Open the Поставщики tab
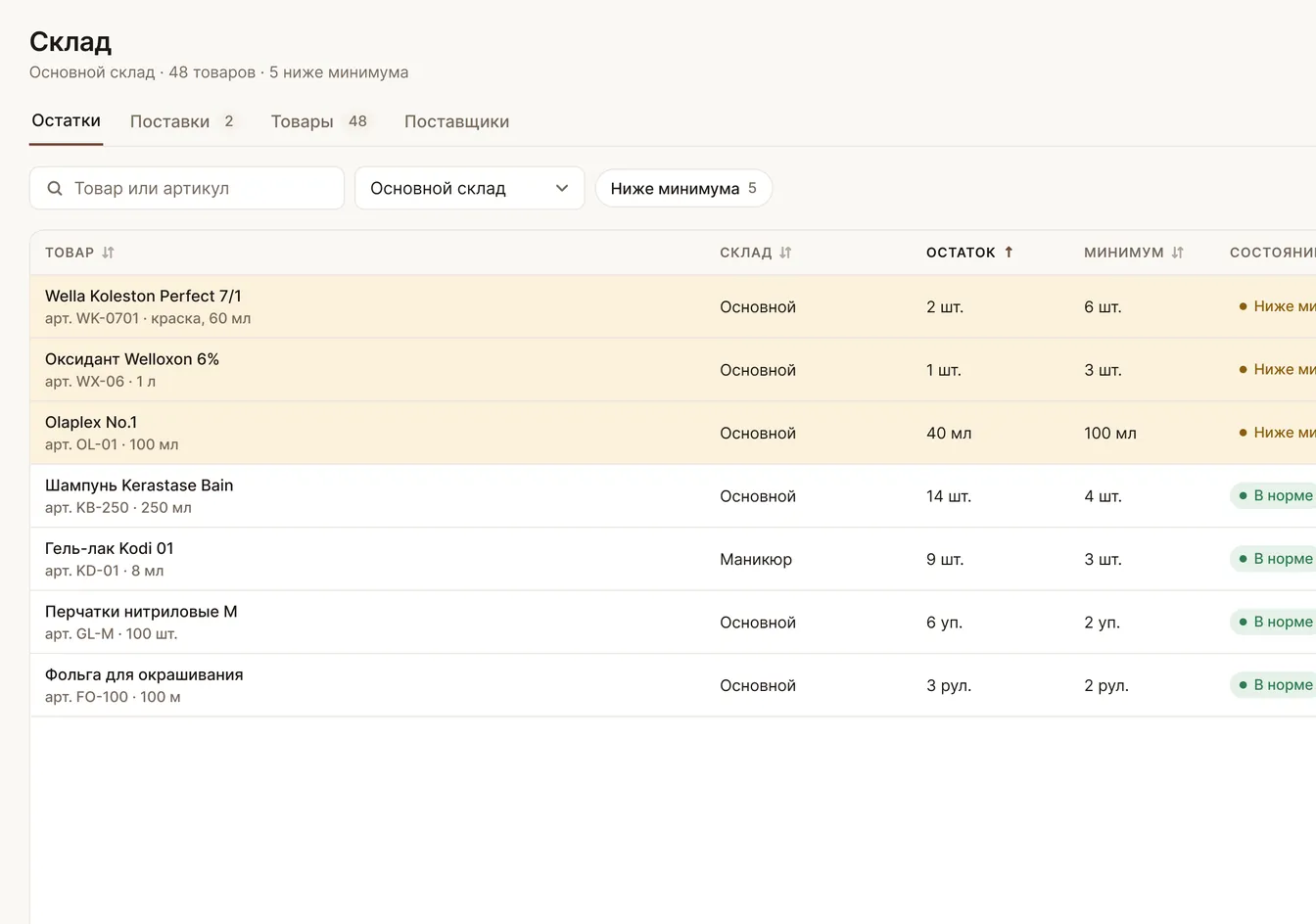Image resolution: width=1316 pixels, height=924 pixels. tap(456, 121)
